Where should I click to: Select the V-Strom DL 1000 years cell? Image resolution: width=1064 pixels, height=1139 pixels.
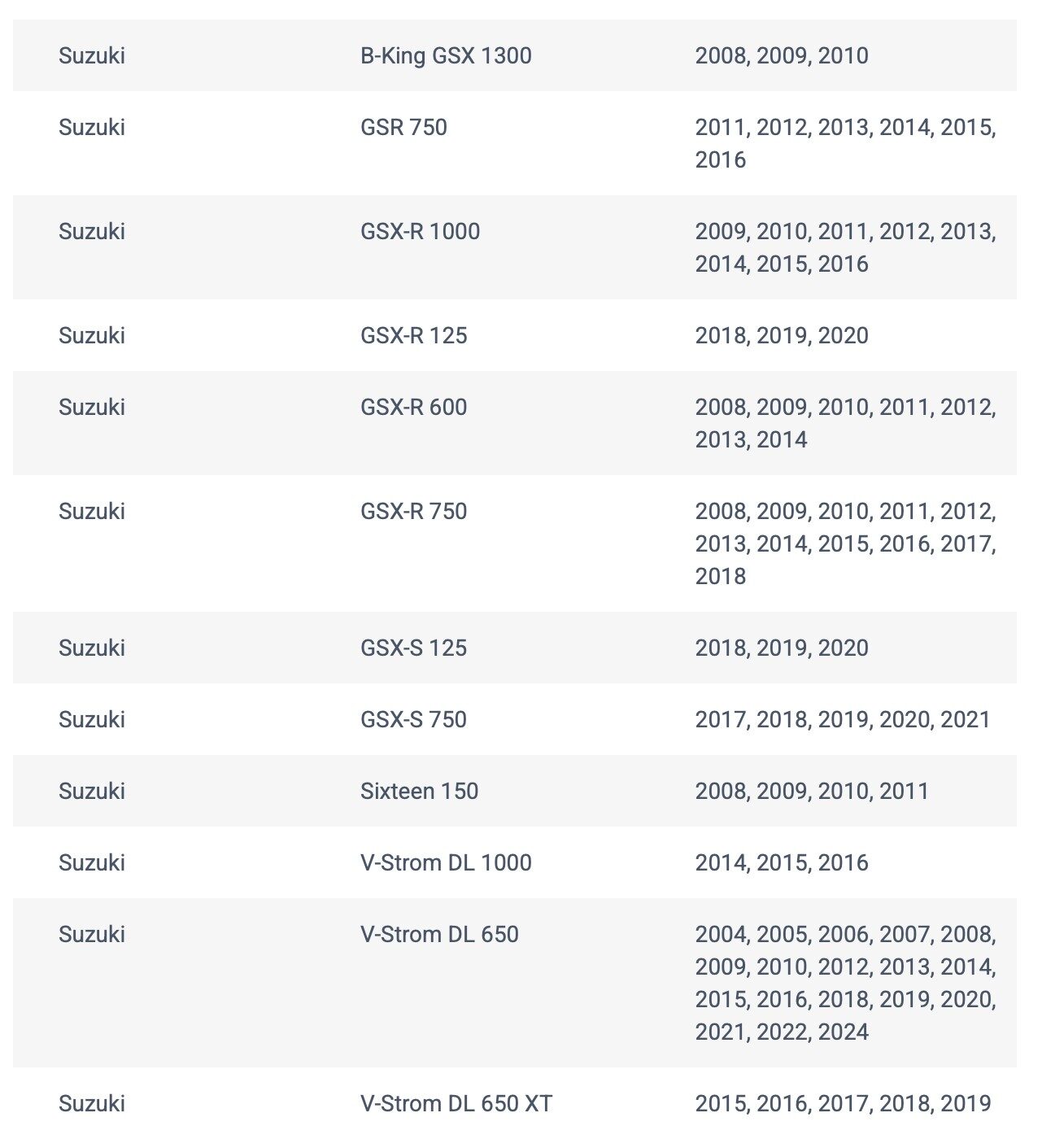click(x=781, y=862)
